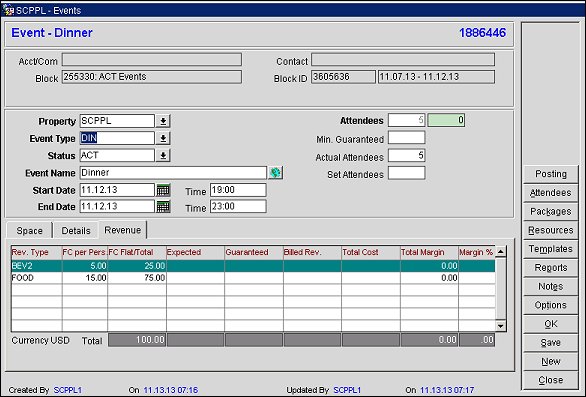586x397 pixels.
Task: Click the Total Margin column header
Action: [x=429, y=252]
